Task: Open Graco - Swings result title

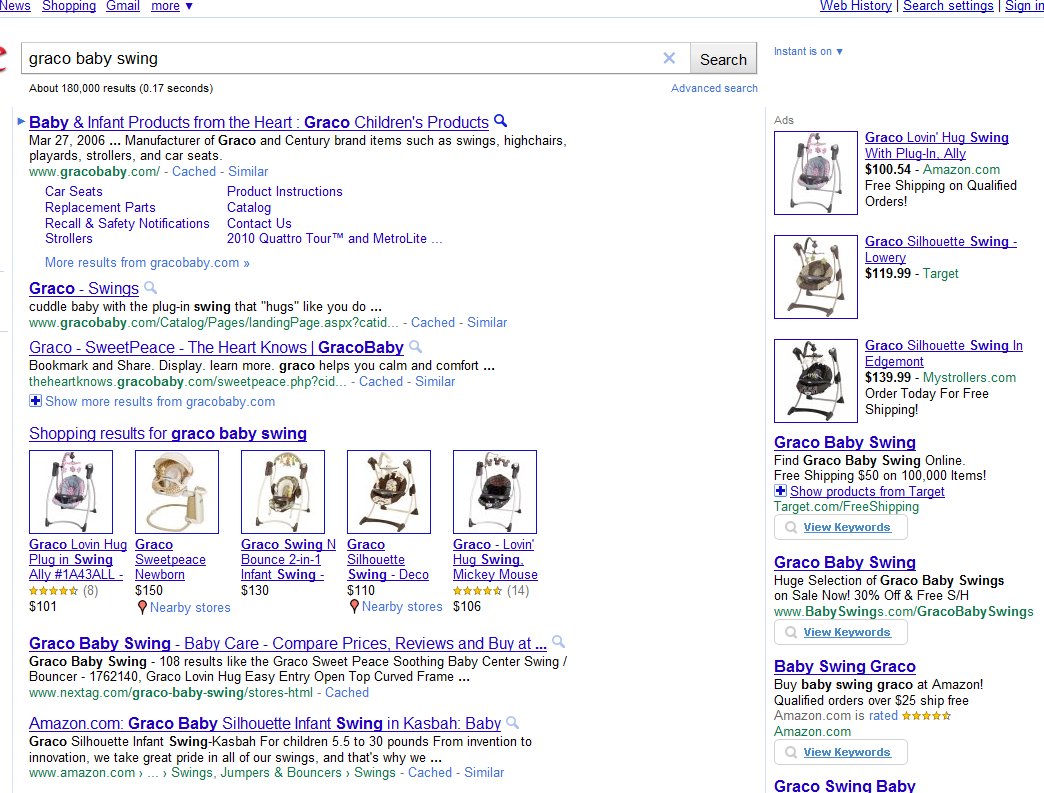Action: click(x=84, y=288)
